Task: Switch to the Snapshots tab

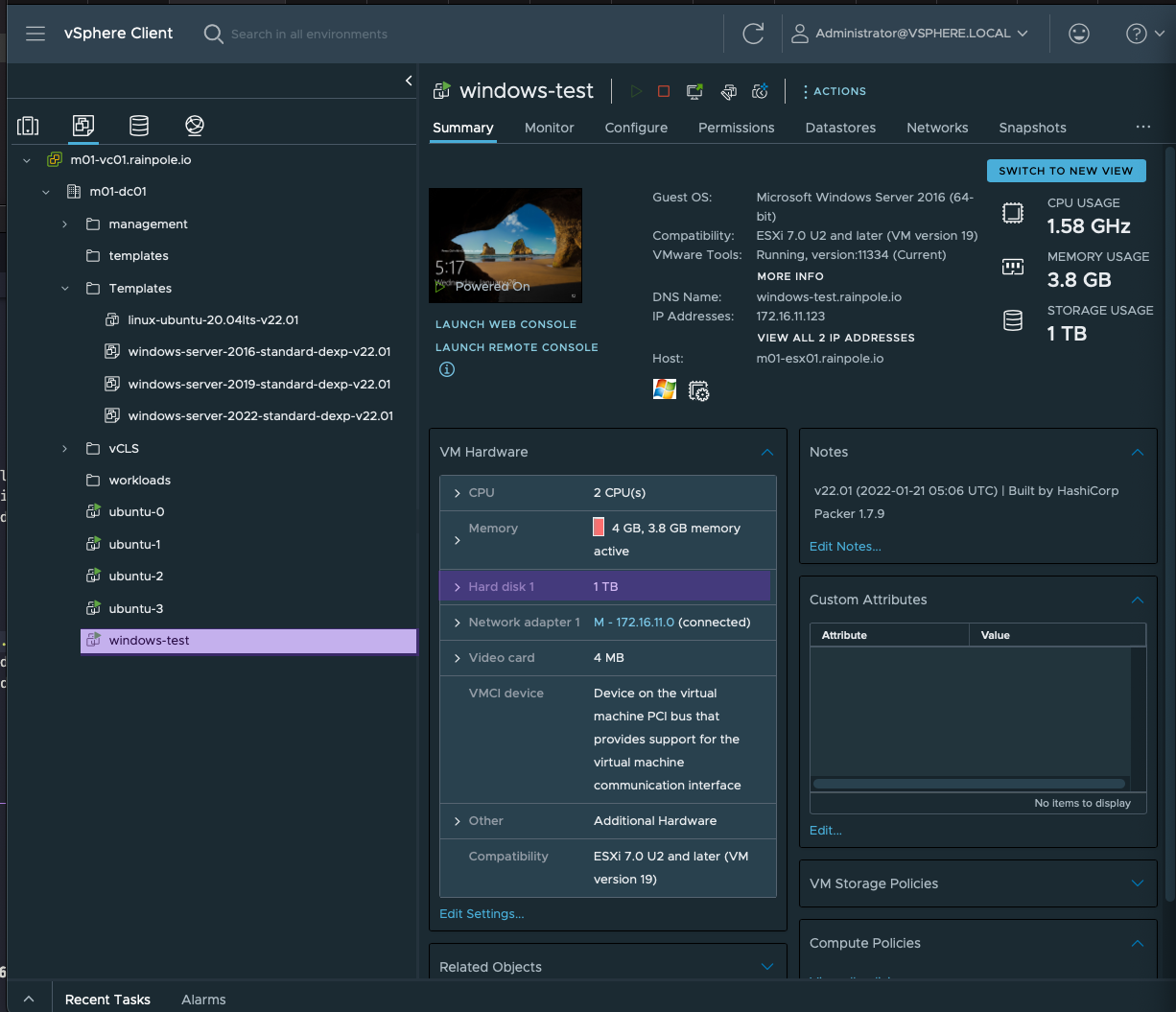Action: (1032, 128)
